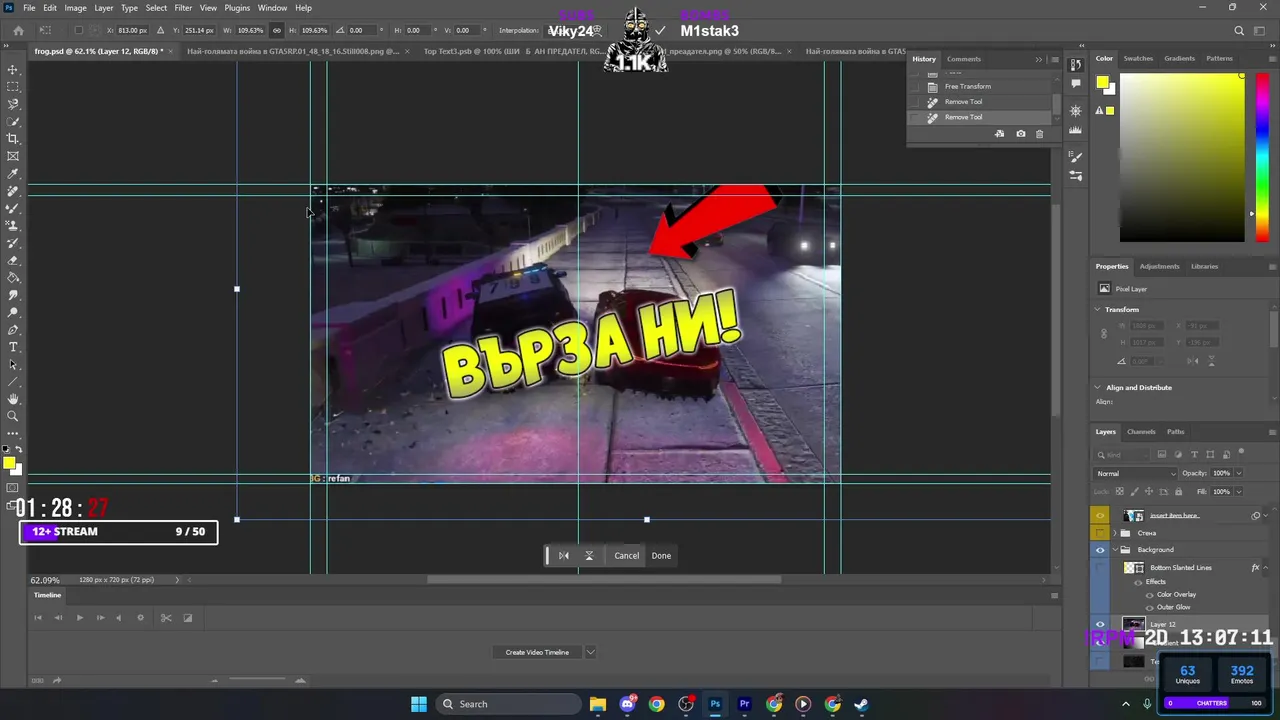This screenshot has height=720, width=1280.
Task: Open the Fill dropdown arrow
Action: 1238,492
